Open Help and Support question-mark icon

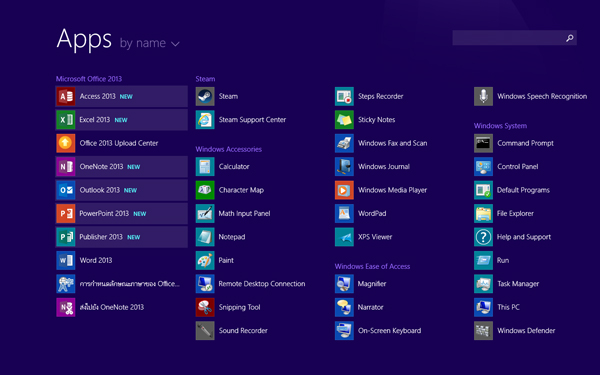point(484,237)
